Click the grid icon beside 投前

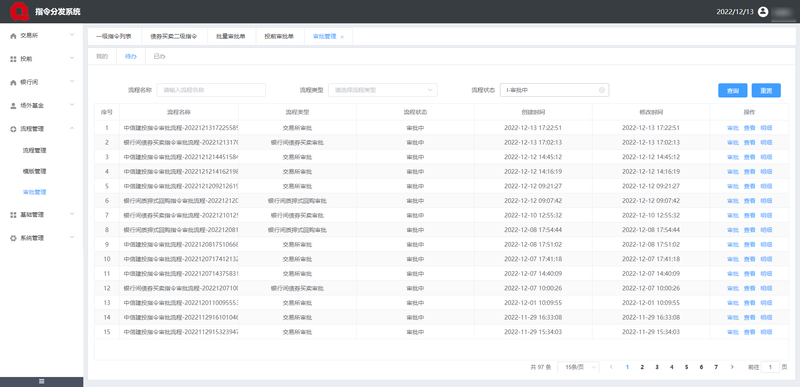click(x=13, y=59)
